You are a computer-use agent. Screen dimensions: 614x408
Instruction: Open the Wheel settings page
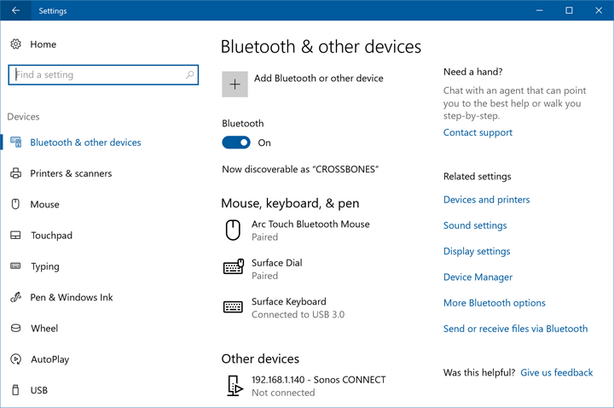(44, 328)
